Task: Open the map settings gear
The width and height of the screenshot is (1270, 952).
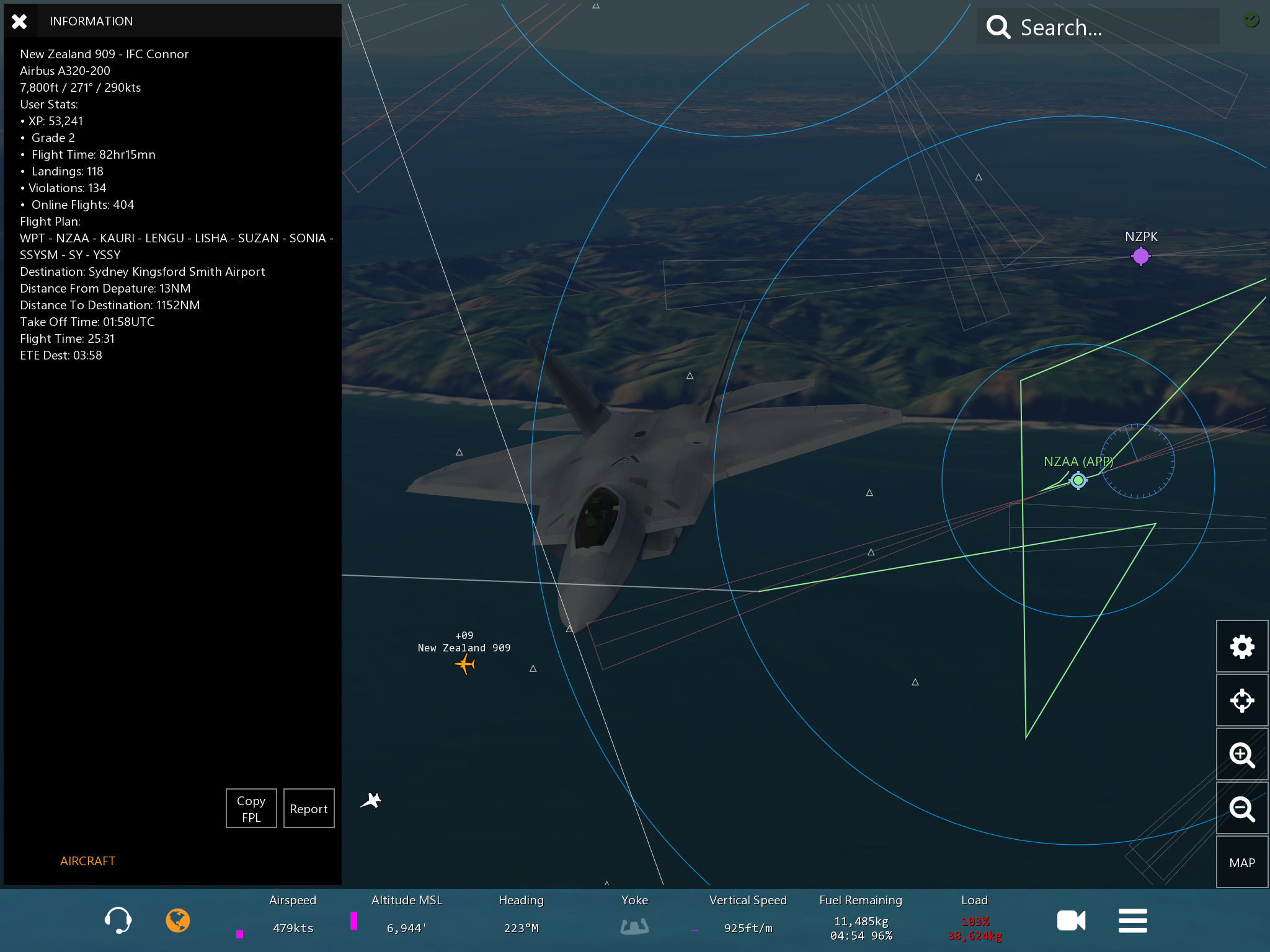Action: point(1241,646)
